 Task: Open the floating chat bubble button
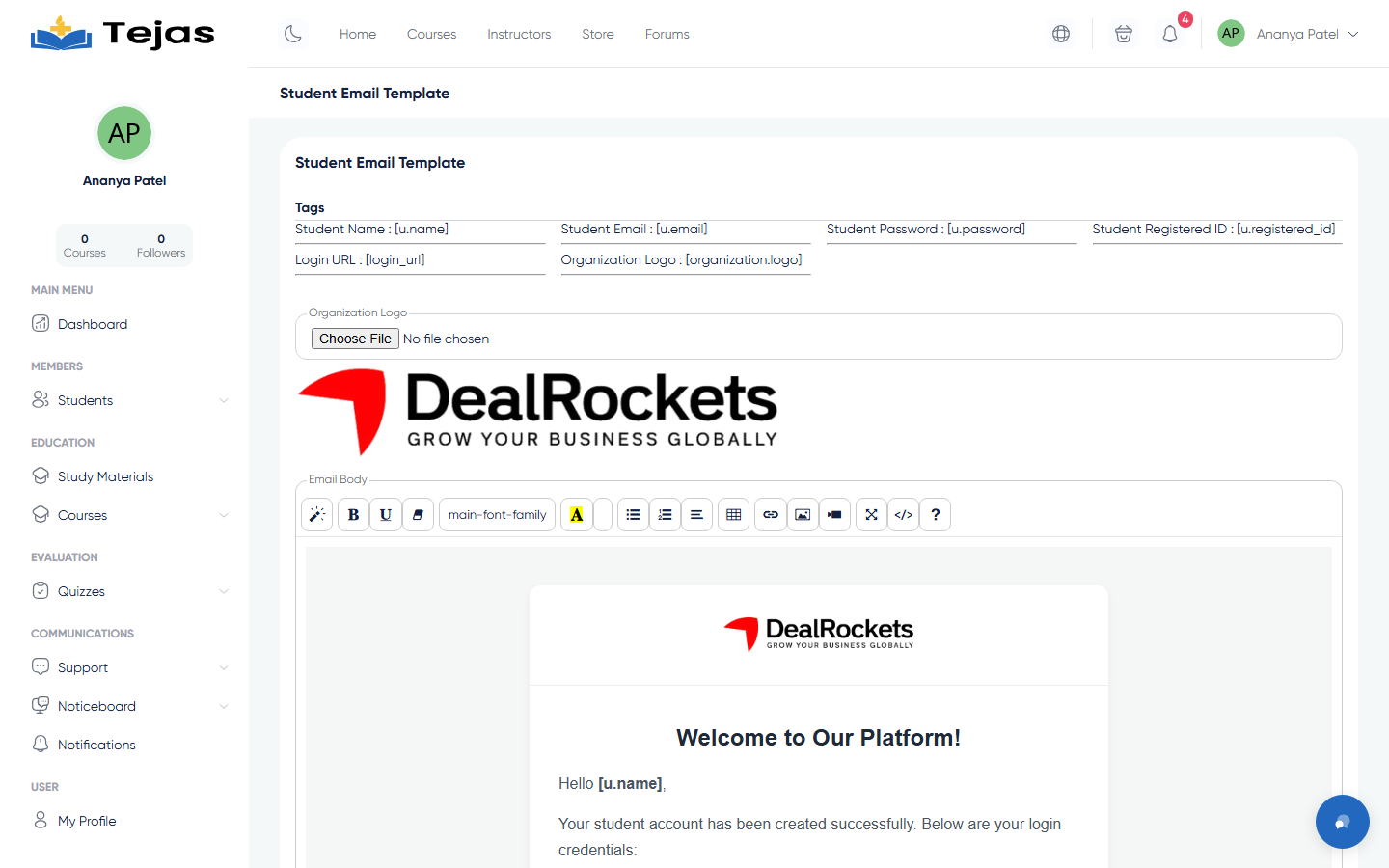tap(1342, 822)
